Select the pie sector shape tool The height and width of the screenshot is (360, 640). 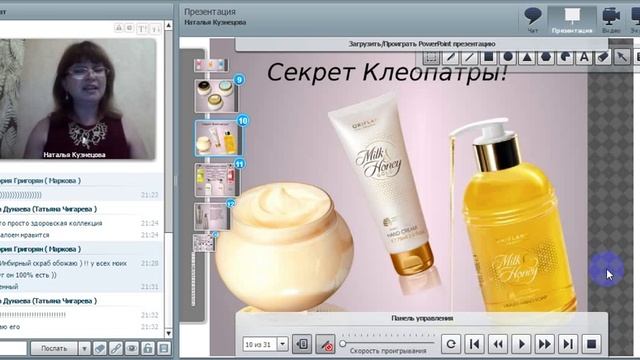coord(565,57)
